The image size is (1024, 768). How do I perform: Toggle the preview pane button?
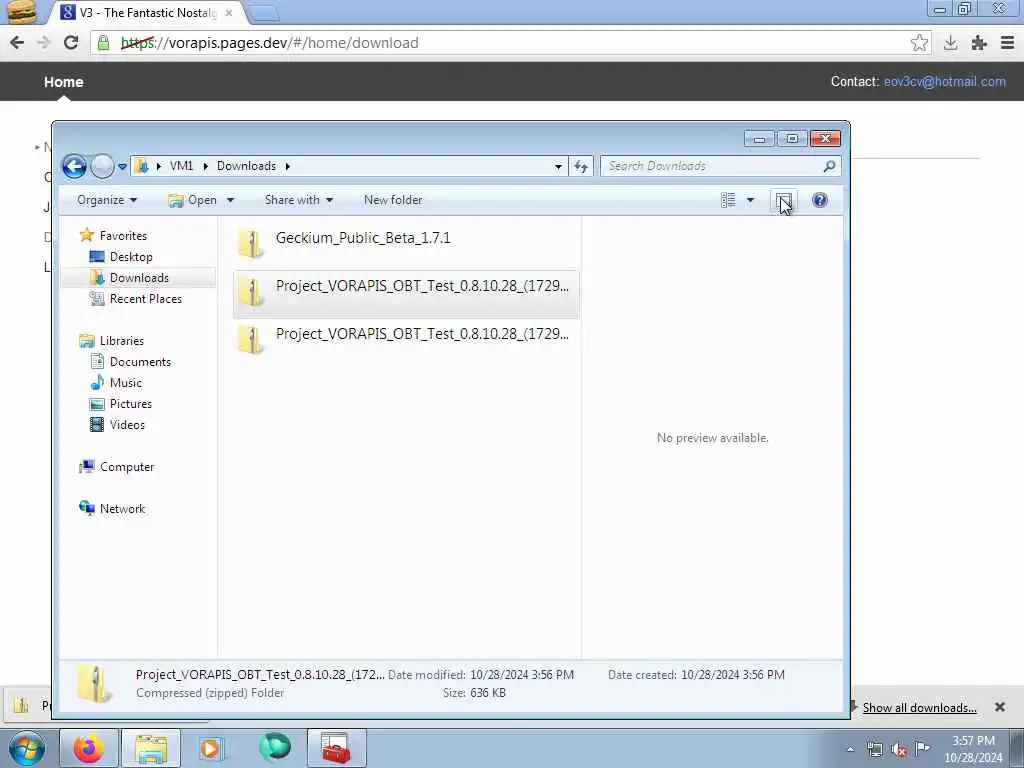(x=784, y=200)
